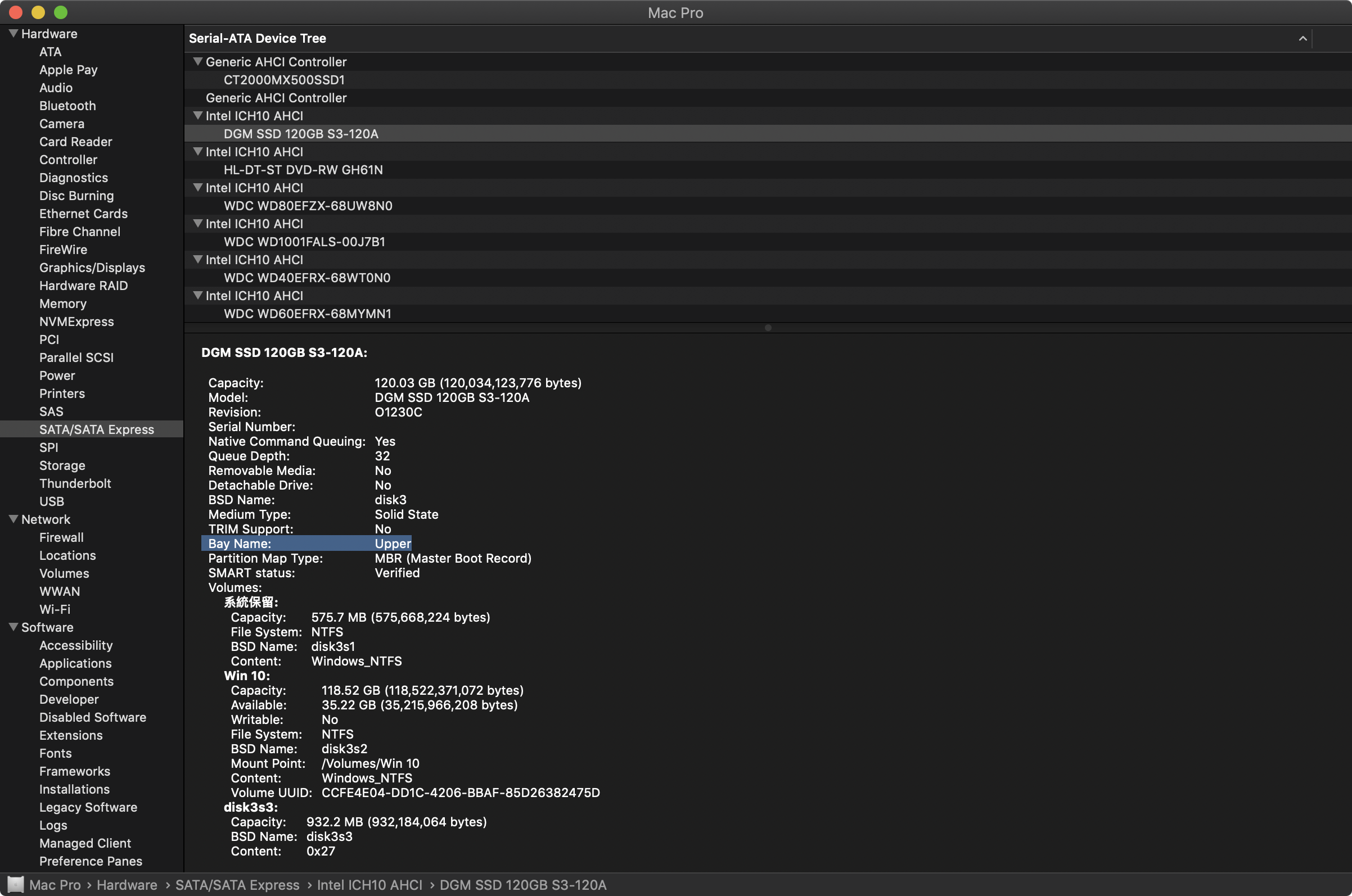Select Memory in the sidebar
The height and width of the screenshot is (896, 1352).
(63, 304)
